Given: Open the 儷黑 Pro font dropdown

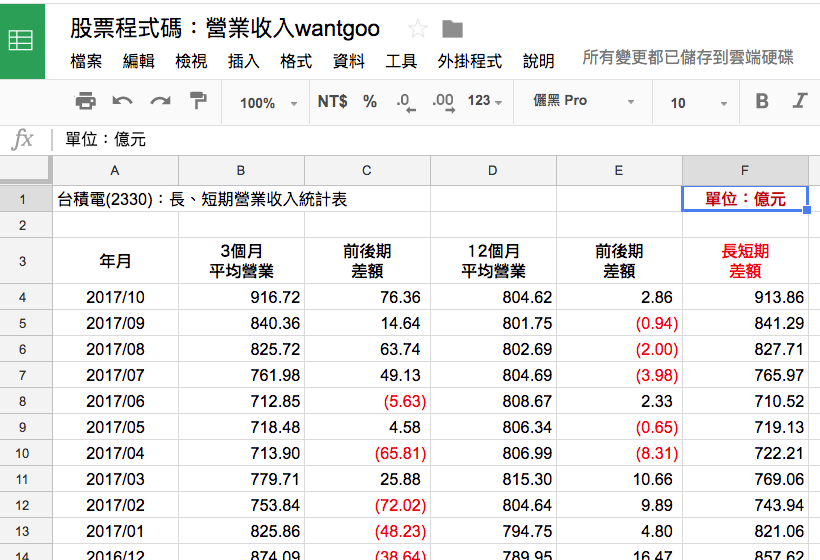Looking at the screenshot, I should tap(584, 101).
